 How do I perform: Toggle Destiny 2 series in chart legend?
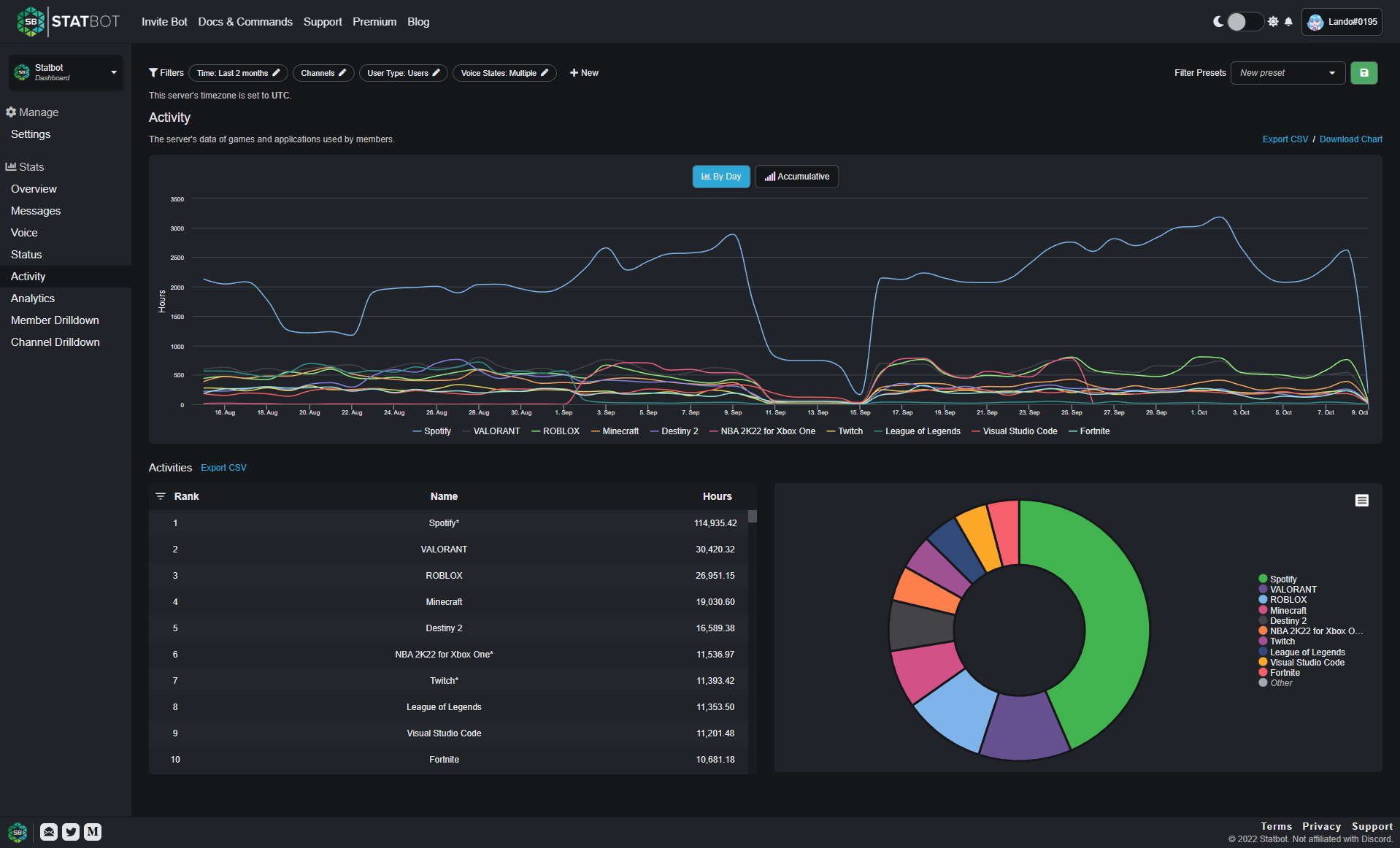click(x=674, y=431)
